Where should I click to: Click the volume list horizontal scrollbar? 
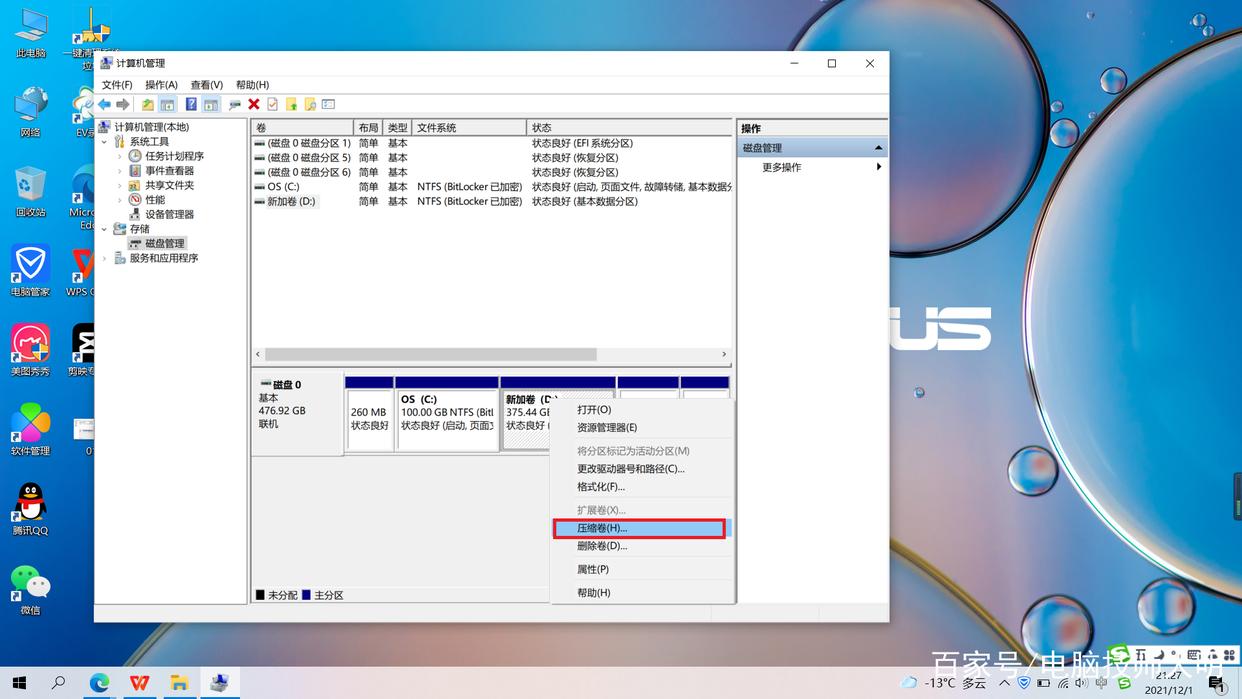pyautogui.click(x=430, y=354)
